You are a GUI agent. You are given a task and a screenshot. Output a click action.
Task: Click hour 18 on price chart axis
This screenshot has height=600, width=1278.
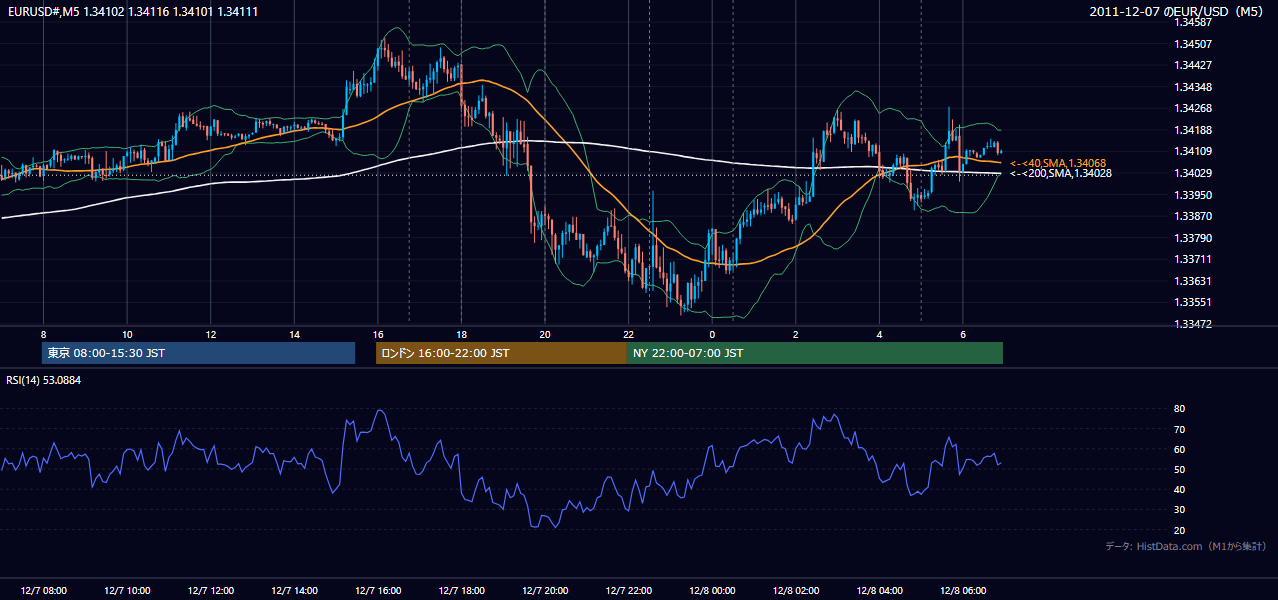pyautogui.click(x=461, y=334)
